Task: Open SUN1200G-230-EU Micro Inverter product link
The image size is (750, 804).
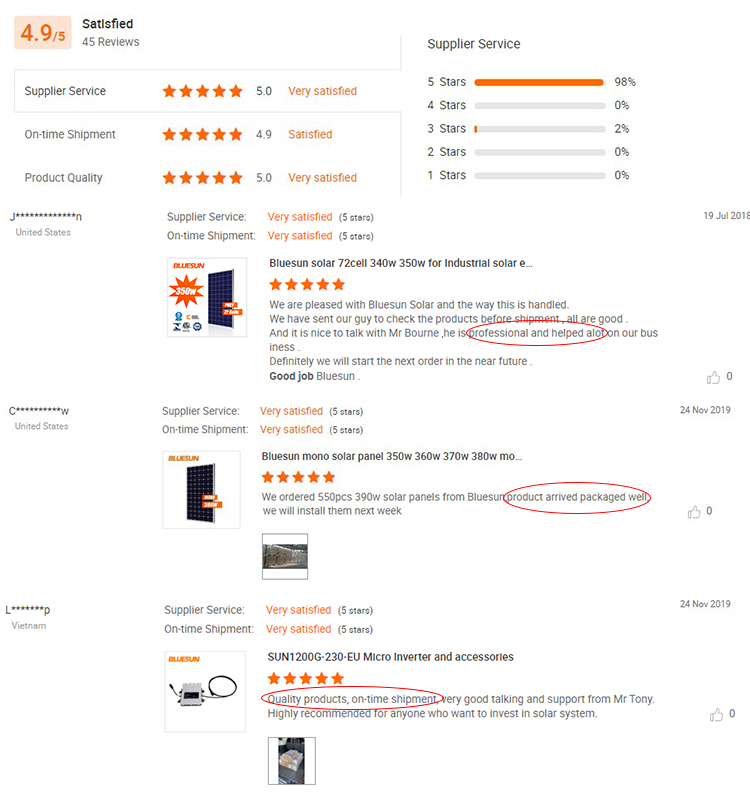Action: [x=391, y=657]
